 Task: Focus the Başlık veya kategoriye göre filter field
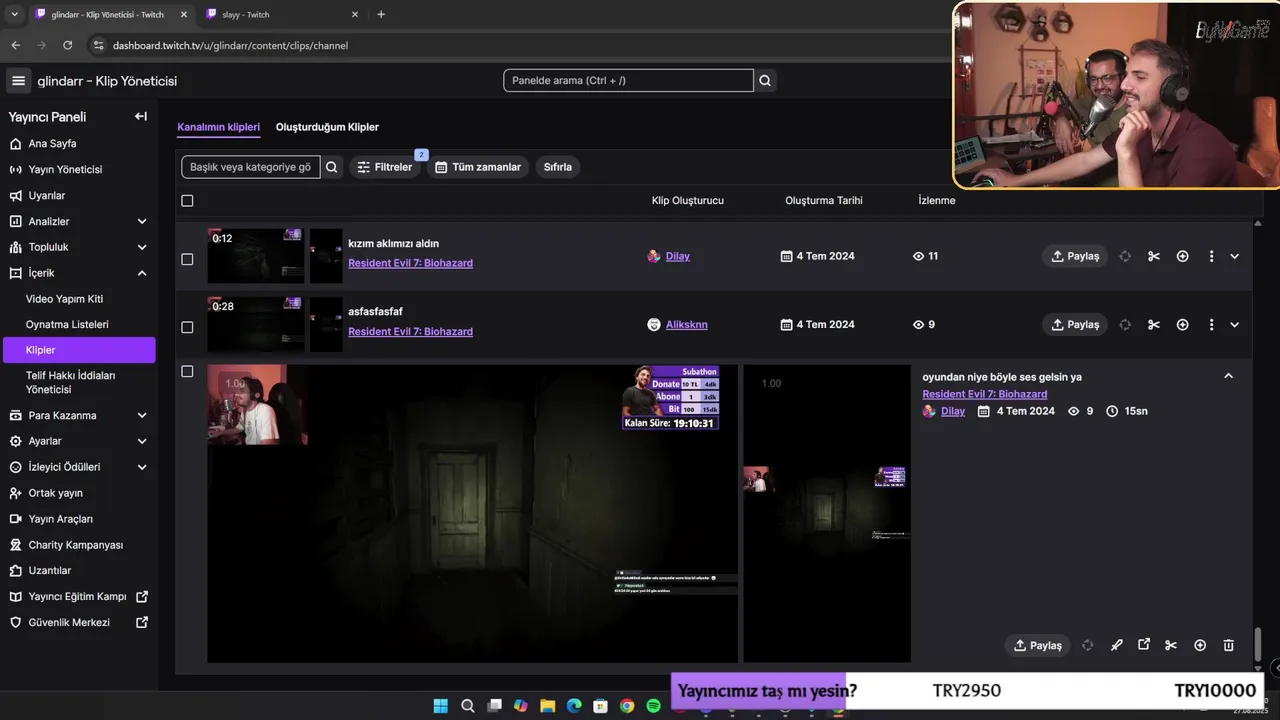(250, 167)
